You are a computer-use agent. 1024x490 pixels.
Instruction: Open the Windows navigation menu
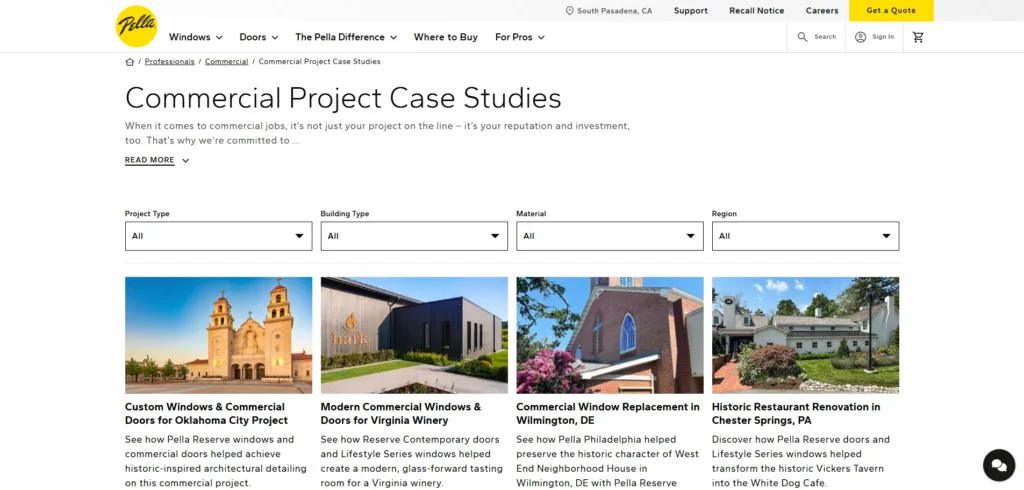[x=195, y=37]
